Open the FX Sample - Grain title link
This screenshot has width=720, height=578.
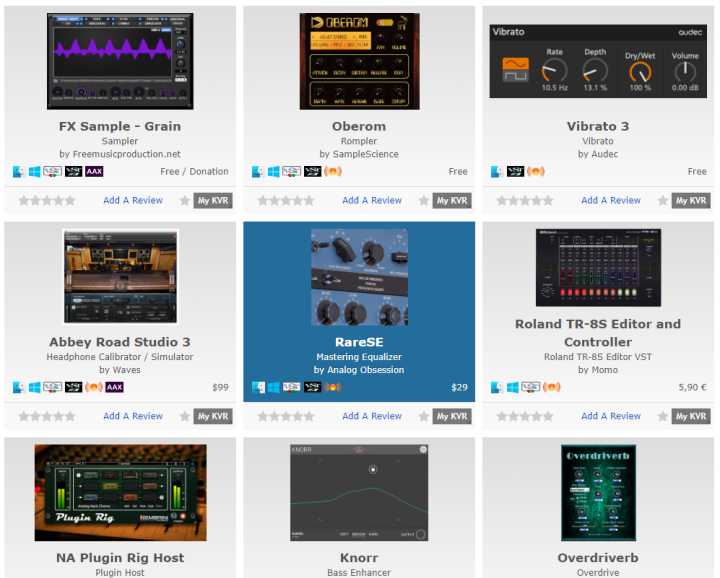pyautogui.click(x=120, y=126)
